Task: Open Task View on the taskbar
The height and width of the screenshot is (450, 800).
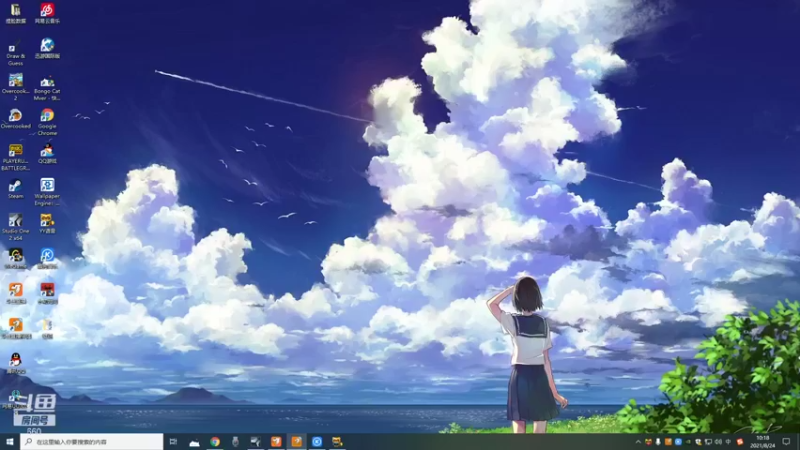Action: tap(173, 441)
